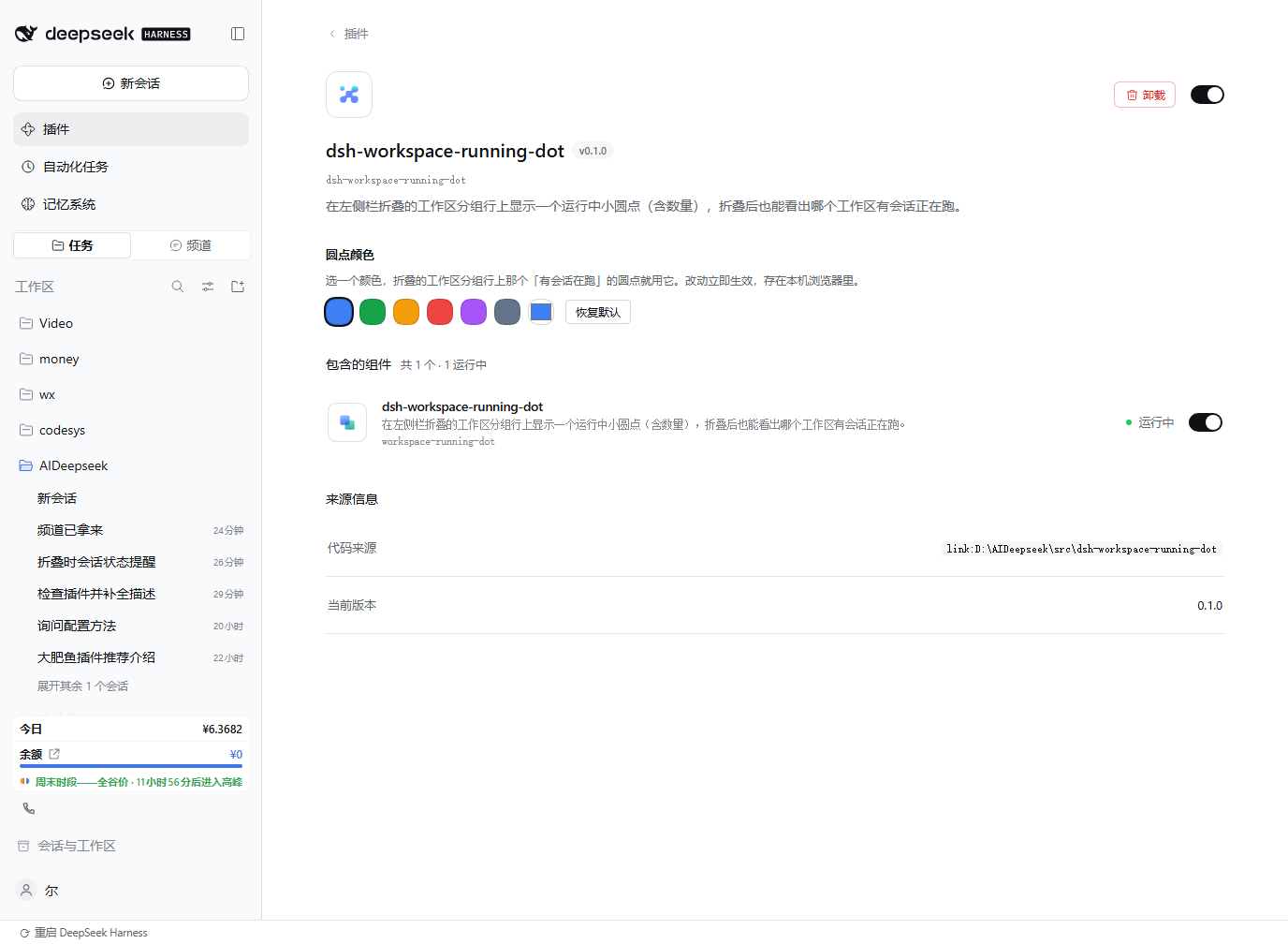Viewport: 1288px width, 944px height.
Task: Click the component icon of dsh-workspace-running-dot
Action: point(347,422)
